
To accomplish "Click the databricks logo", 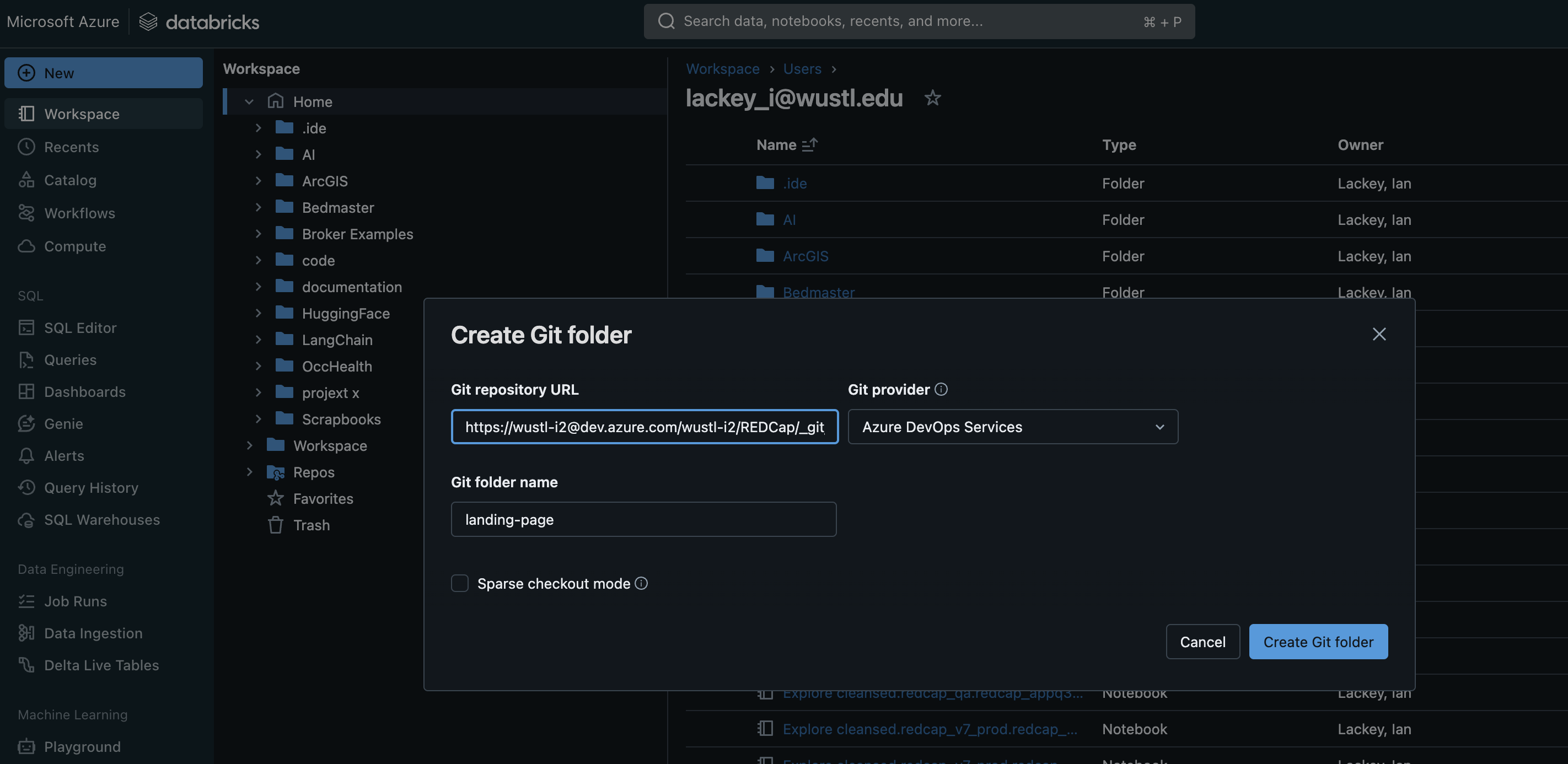I will coord(199,22).
